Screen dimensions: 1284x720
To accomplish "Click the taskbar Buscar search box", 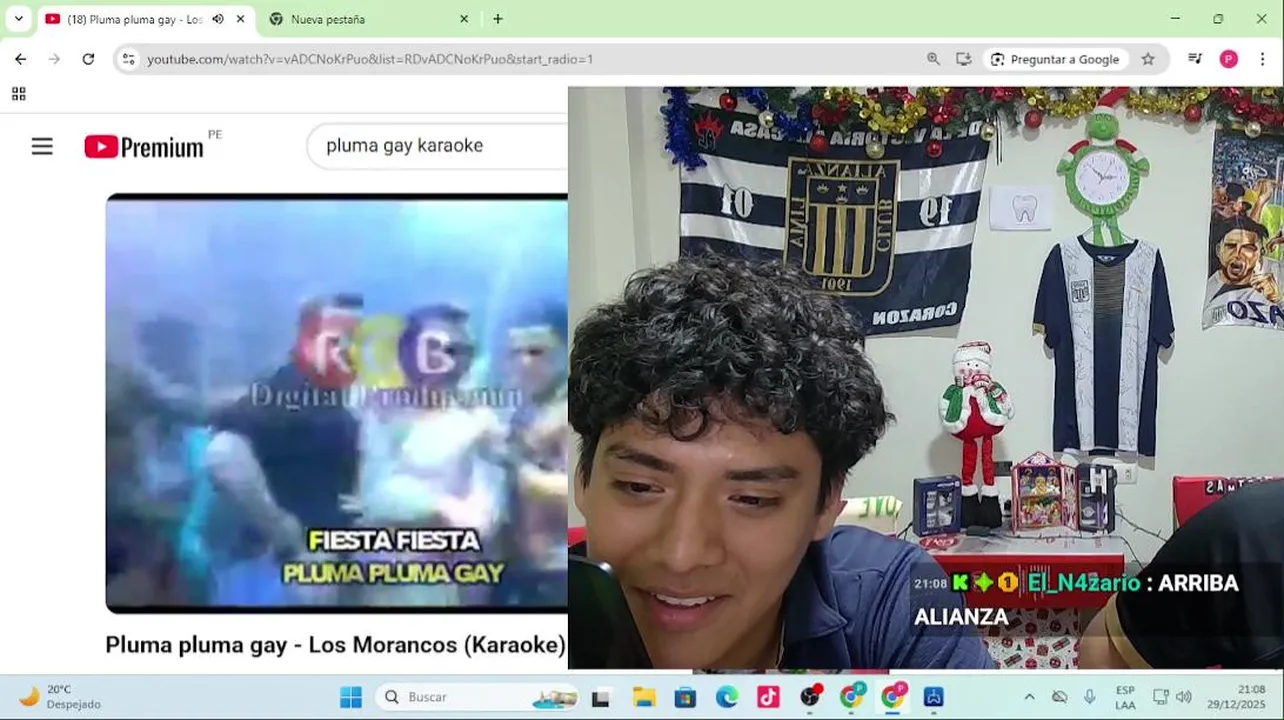I will [479, 697].
